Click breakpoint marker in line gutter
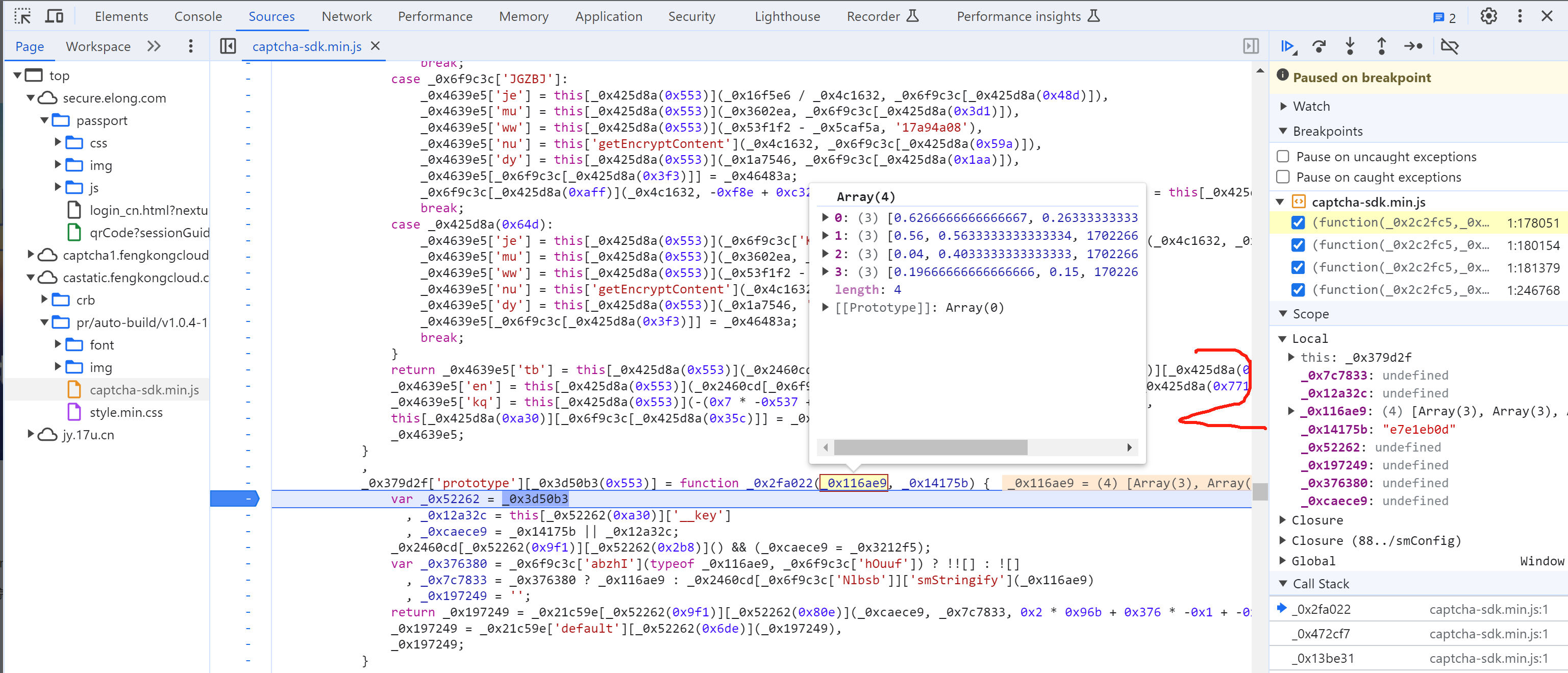The width and height of the screenshot is (1568, 673). 235,499
